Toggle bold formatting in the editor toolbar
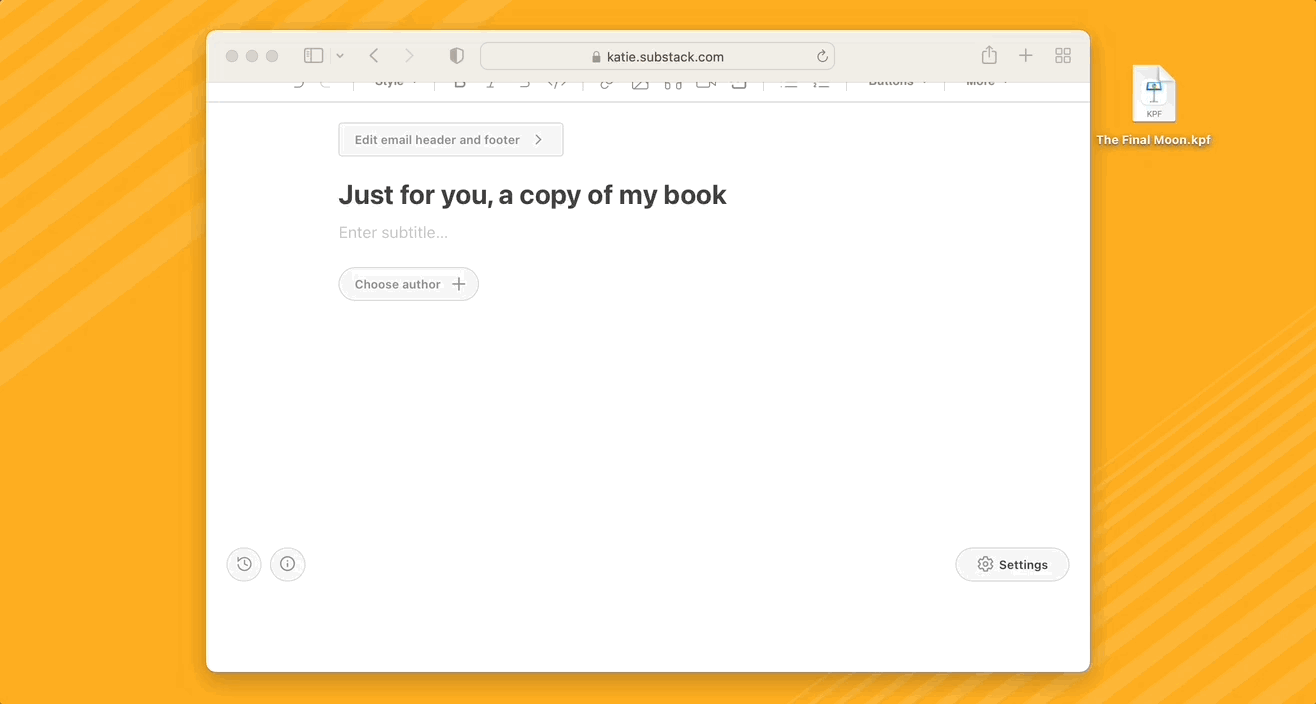Image resolution: width=1316 pixels, height=704 pixels. tap(459, 83)
